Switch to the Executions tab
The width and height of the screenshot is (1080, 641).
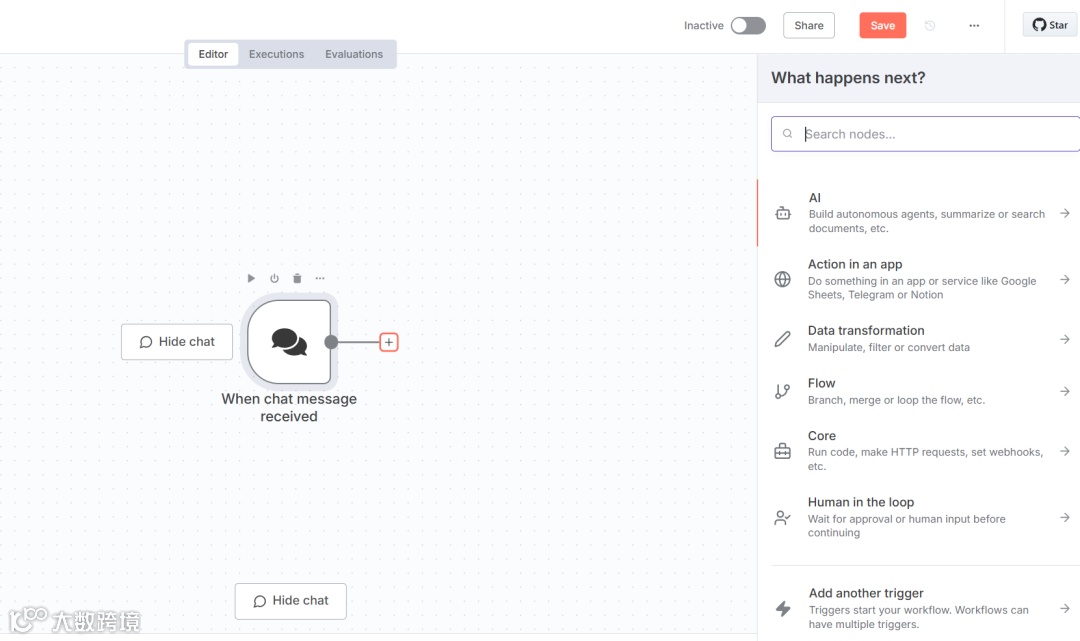pos(276,54)
